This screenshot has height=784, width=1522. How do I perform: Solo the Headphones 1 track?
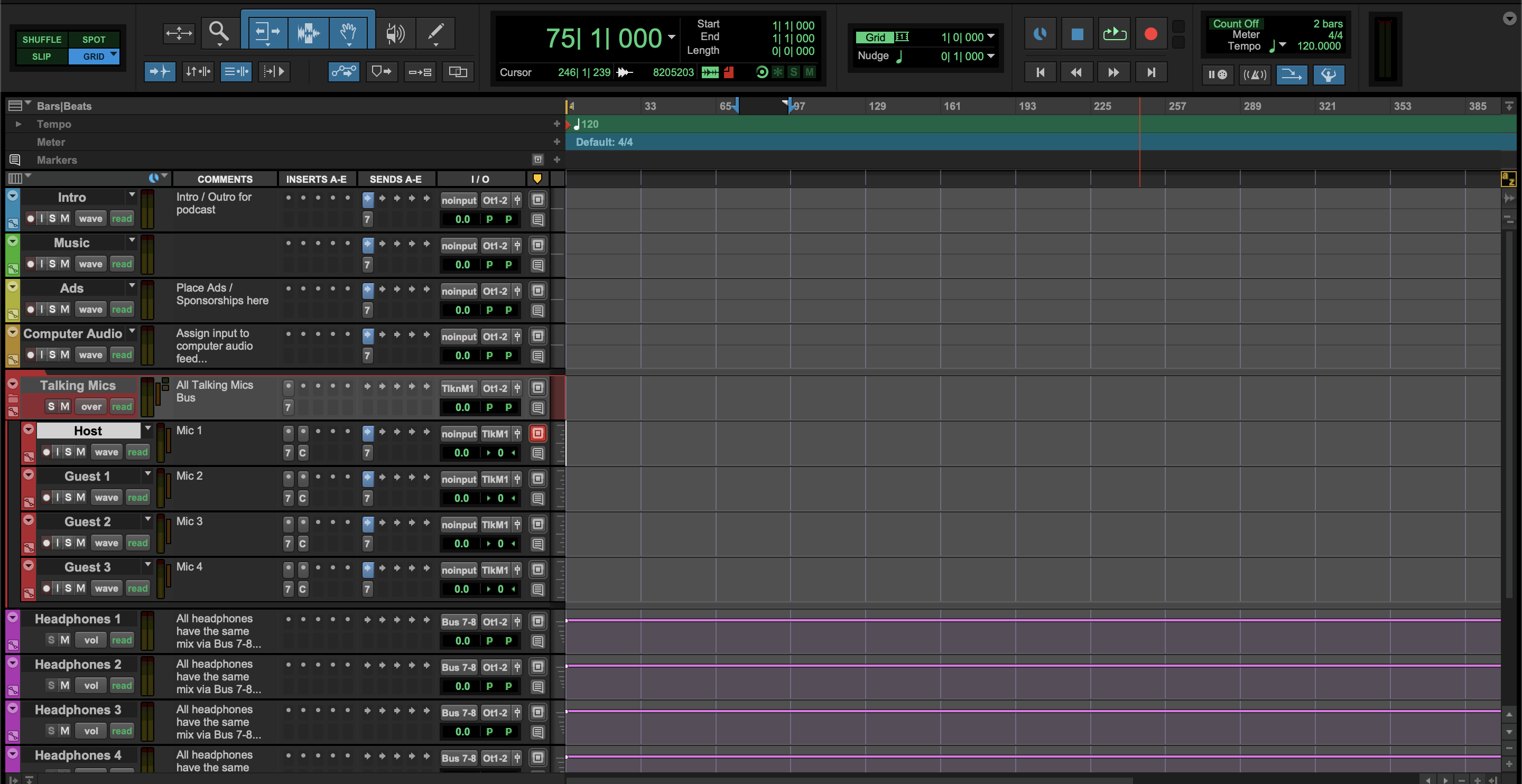[51, 640]
